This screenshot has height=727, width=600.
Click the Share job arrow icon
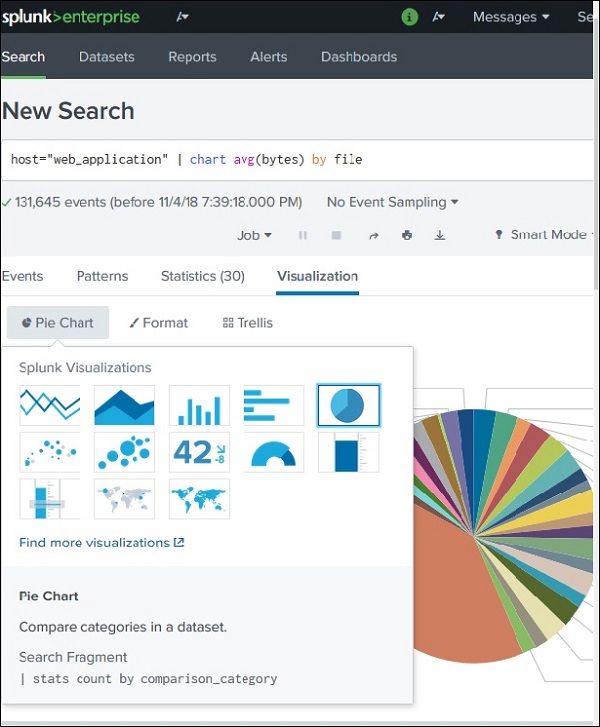point(374,235)
